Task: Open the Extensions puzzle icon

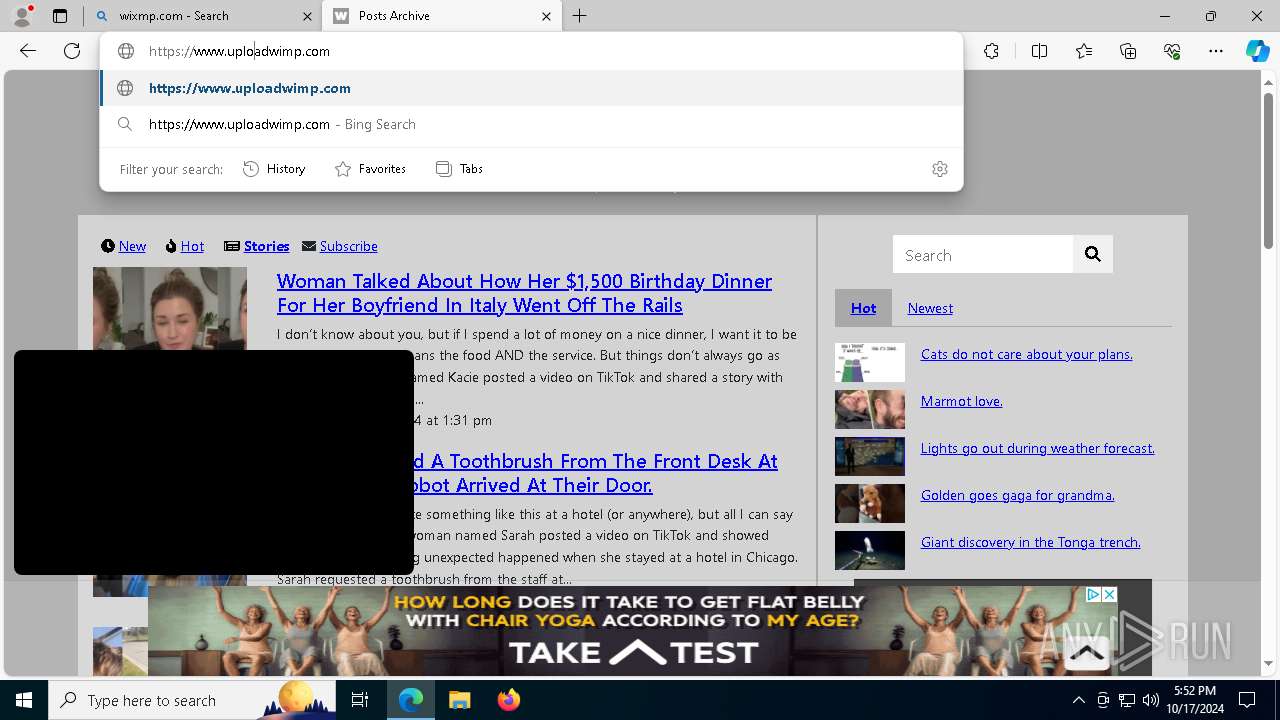Action: pyautogui.click(x=991, y=51)
